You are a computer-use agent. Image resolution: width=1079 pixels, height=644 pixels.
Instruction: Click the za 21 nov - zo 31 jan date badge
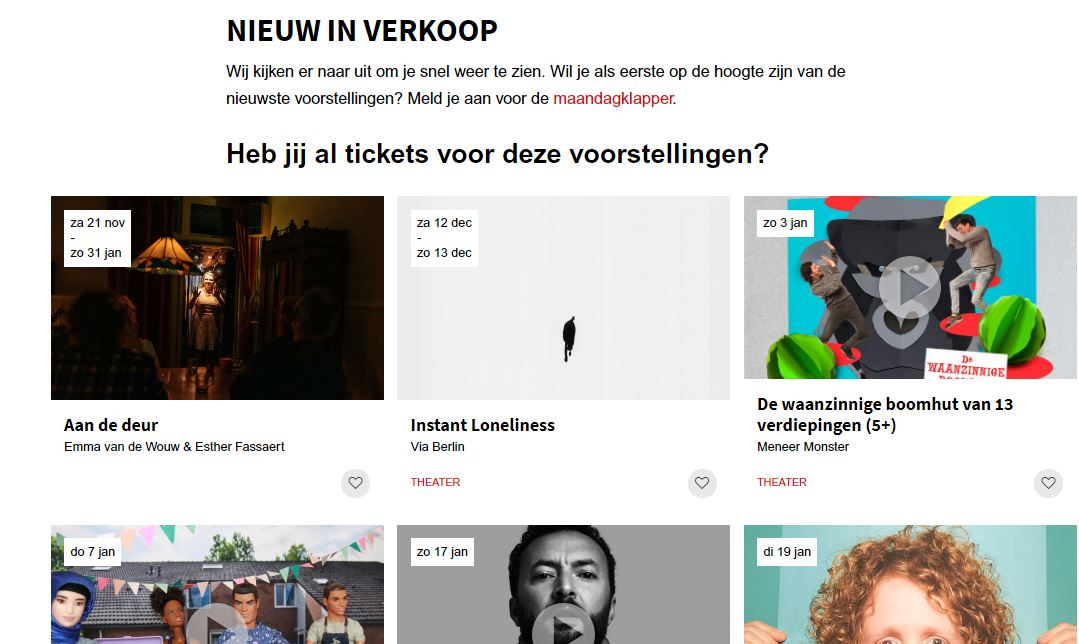pos(97,238)
